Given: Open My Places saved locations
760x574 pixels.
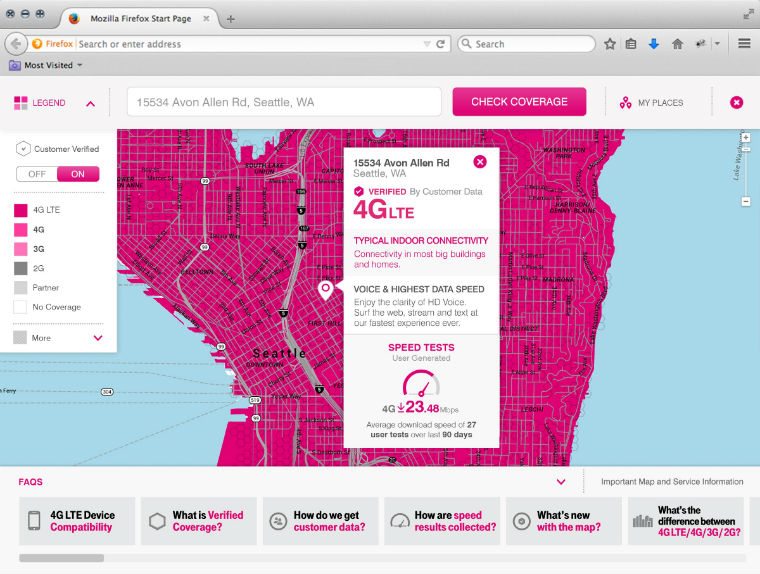Looking at the screenshot, I should tap(651, 102).
